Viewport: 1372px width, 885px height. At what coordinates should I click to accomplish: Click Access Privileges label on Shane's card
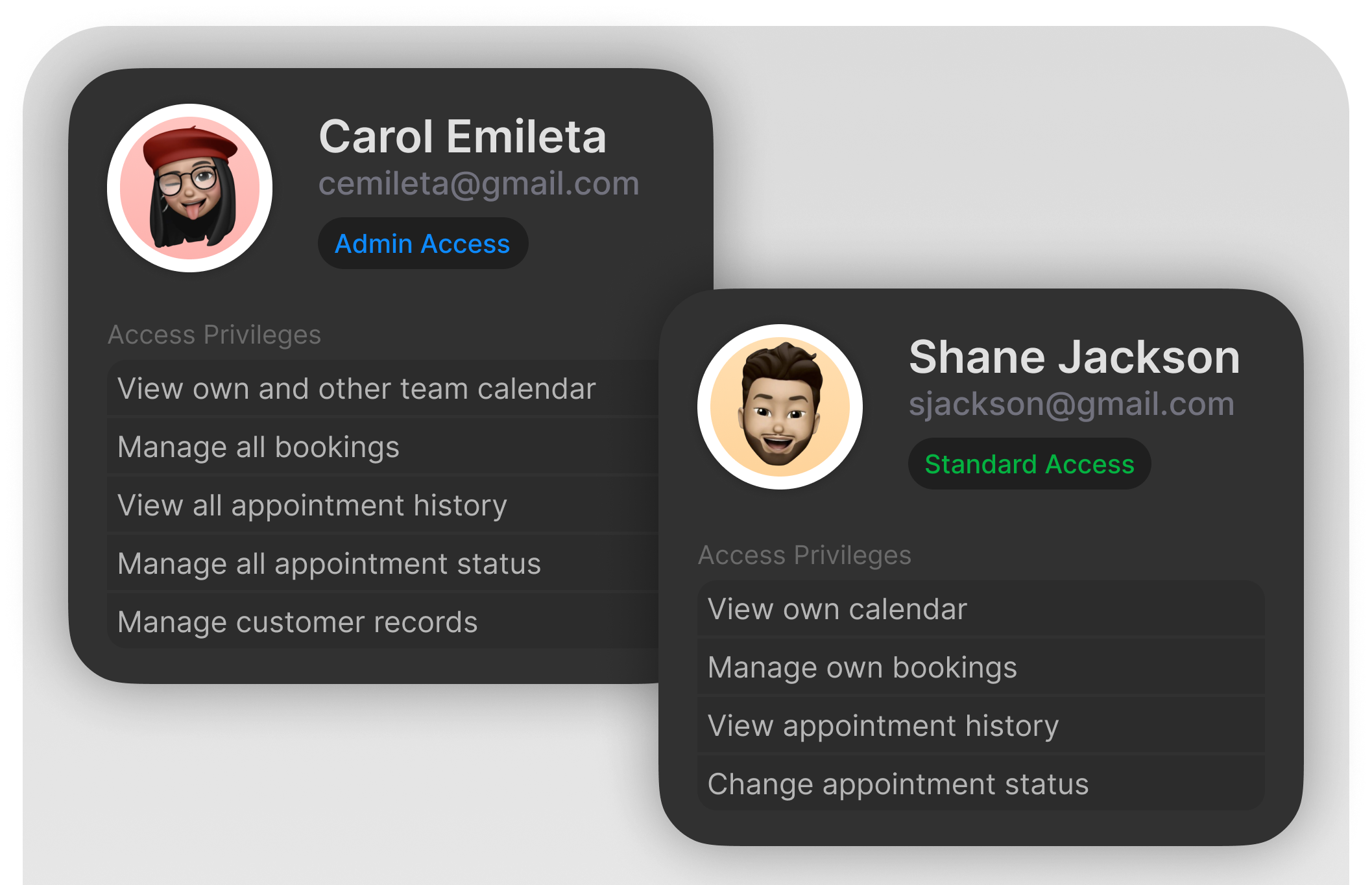point(804,556)
